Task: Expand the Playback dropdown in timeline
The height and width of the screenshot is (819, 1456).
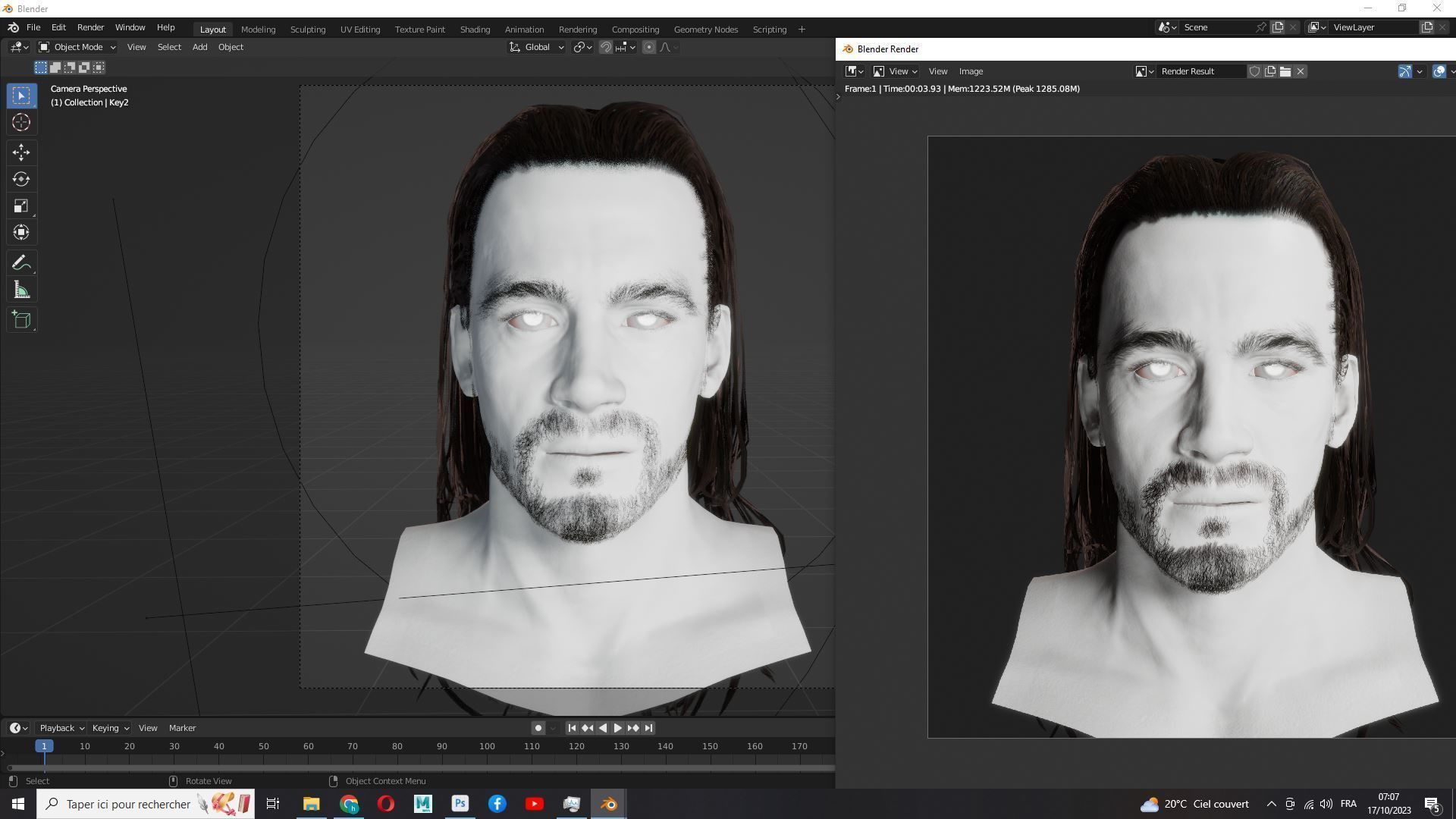Action: (x=61, y=728)
